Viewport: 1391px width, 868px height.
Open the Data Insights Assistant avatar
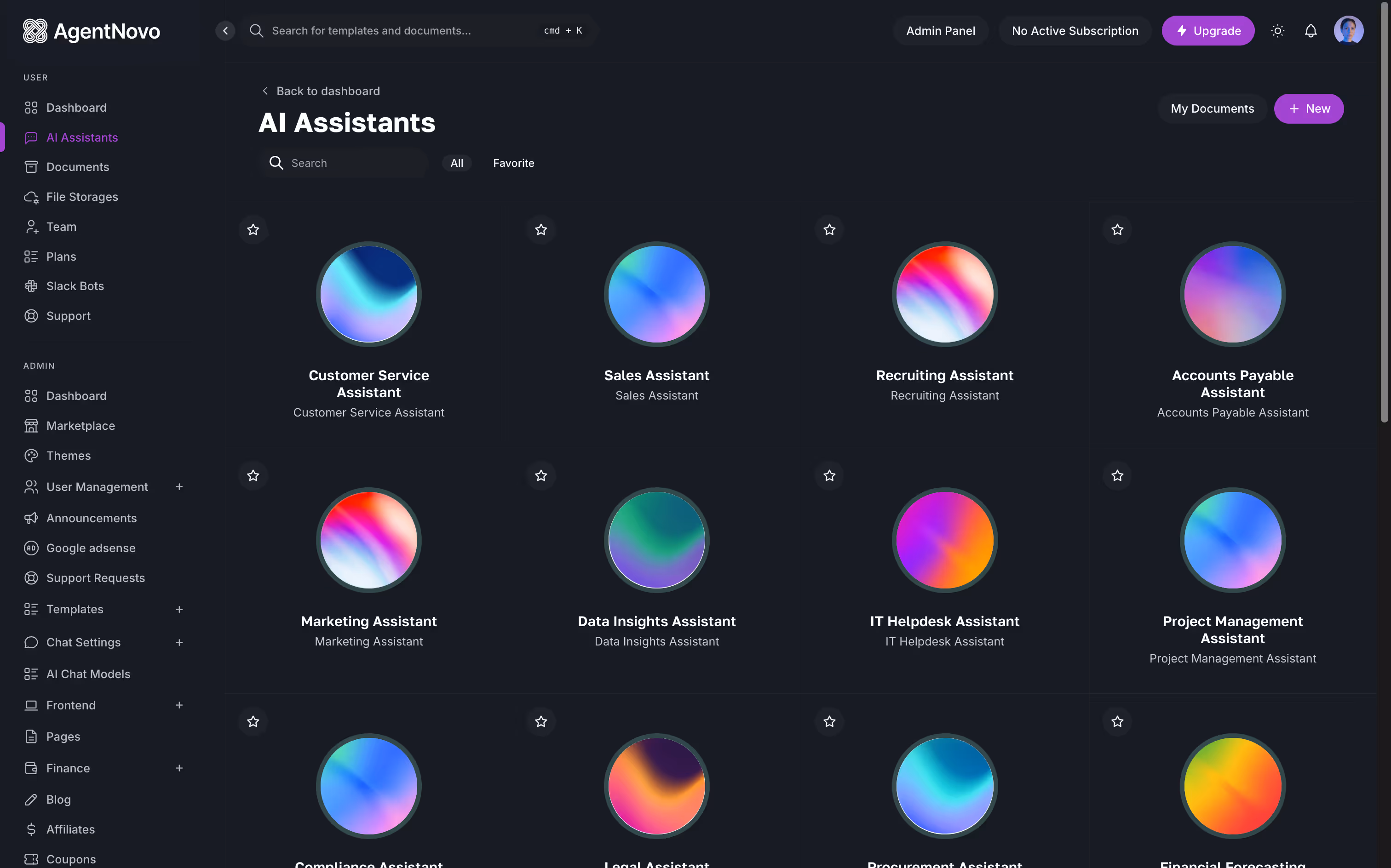pyautogui.click(x=656, y=540)
